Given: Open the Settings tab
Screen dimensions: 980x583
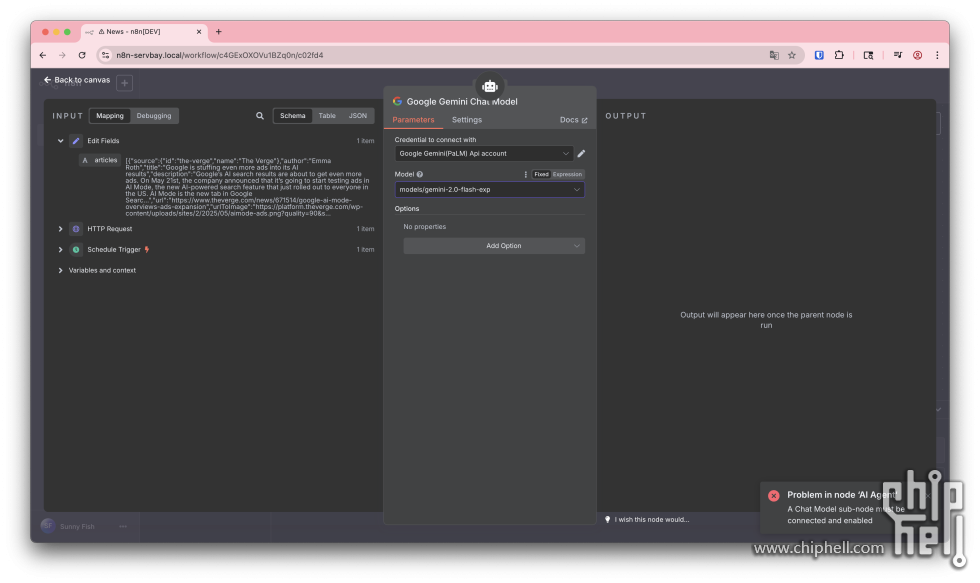Looking at the screenshot, I should pyautogui.click(x=467, y=120).
